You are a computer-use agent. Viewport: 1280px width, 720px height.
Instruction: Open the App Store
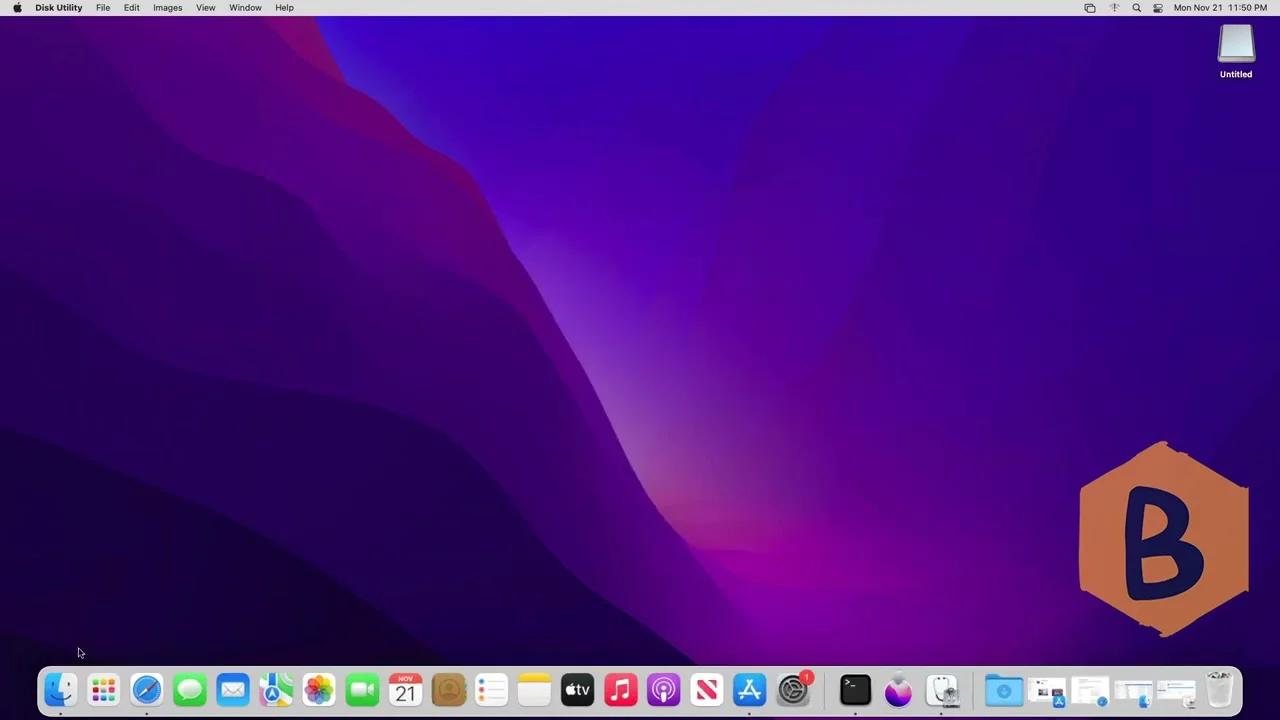pyautogui.click(x=749, y=689)
